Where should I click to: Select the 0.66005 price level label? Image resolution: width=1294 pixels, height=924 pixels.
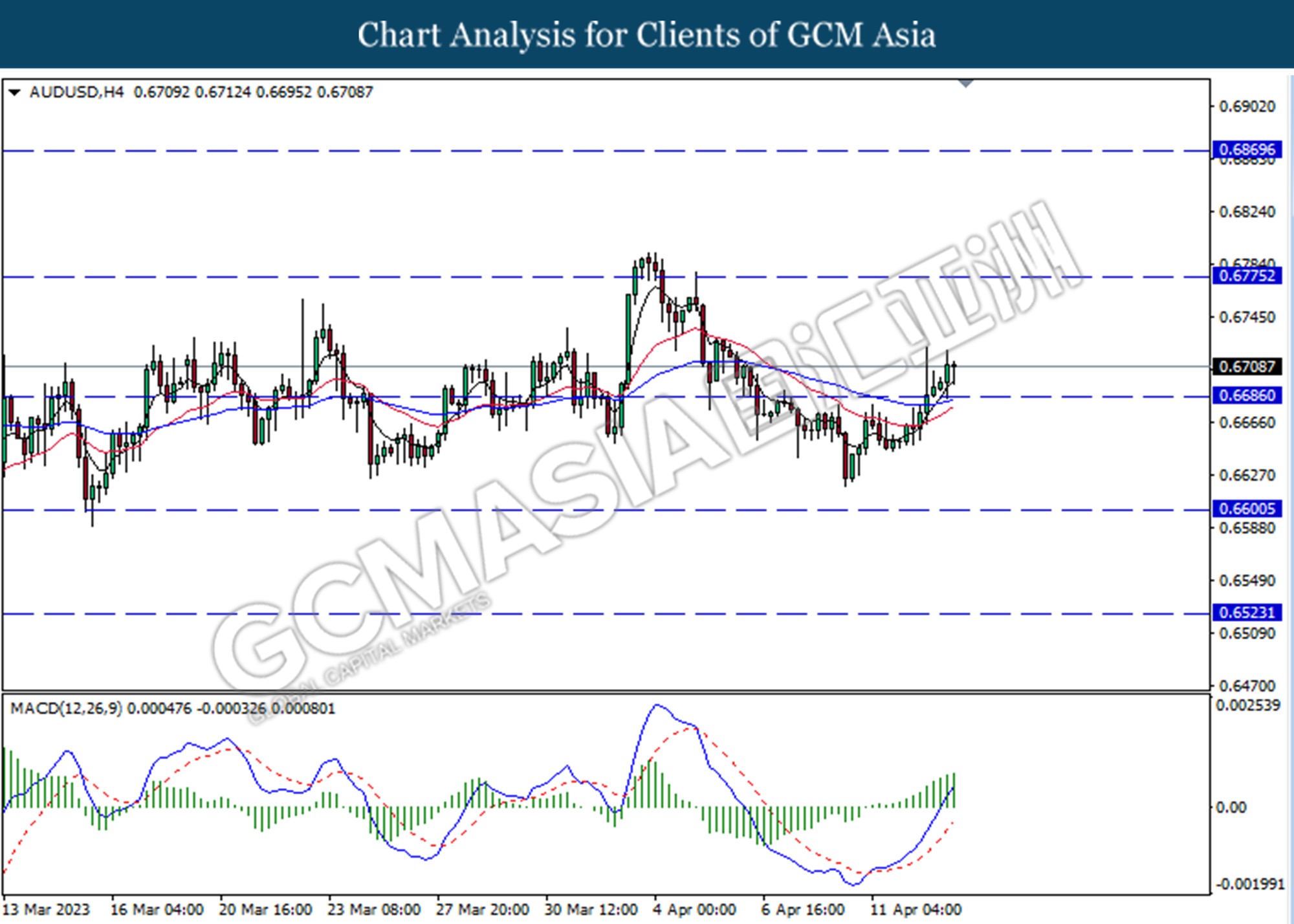[x=1247, y=509]
